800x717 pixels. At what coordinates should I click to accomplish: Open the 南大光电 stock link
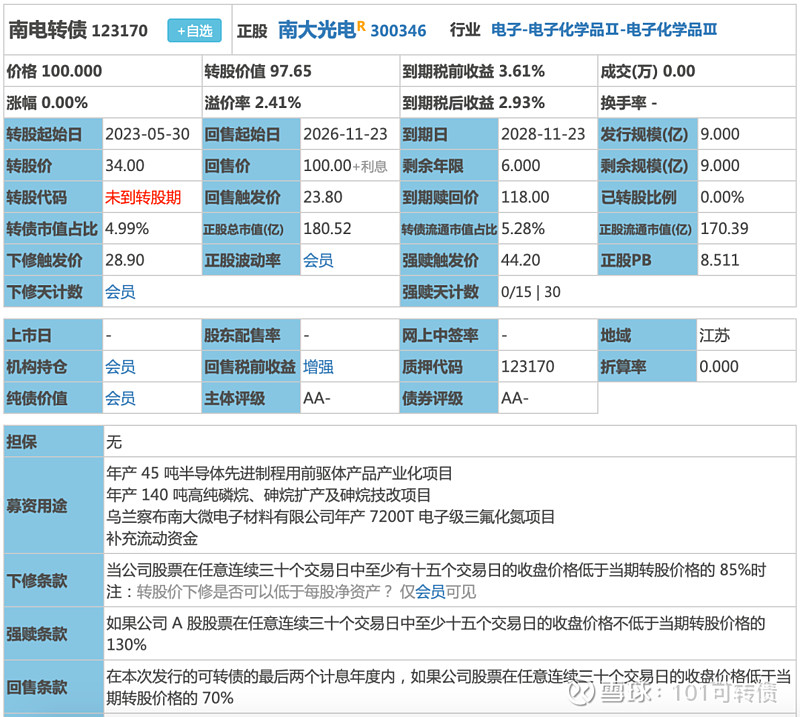(317, 30)
